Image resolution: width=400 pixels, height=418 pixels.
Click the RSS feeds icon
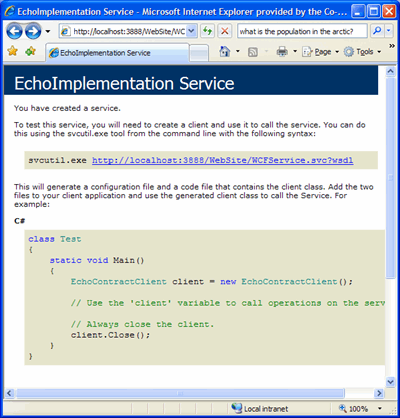pos(253,52)
